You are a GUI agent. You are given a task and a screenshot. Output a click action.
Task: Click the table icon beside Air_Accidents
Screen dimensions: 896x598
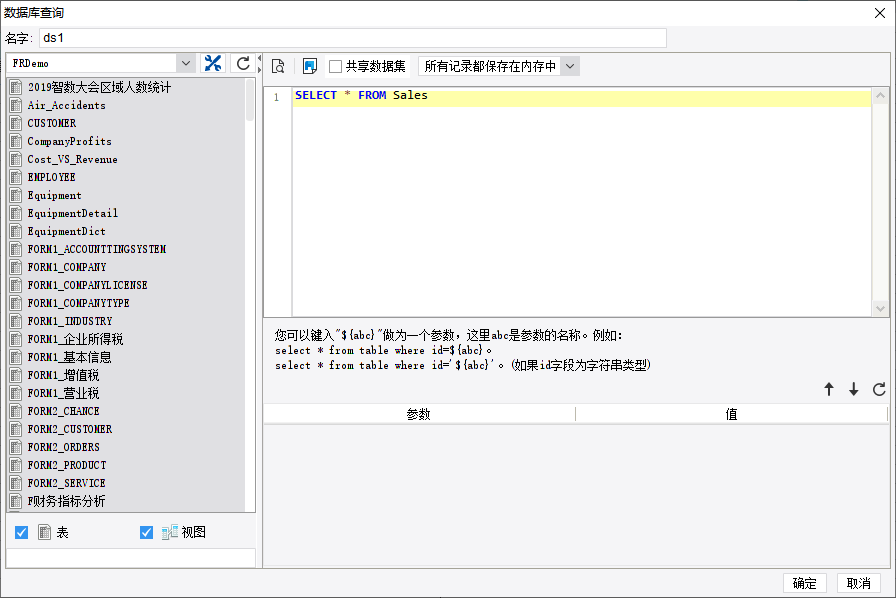(16, 105)
